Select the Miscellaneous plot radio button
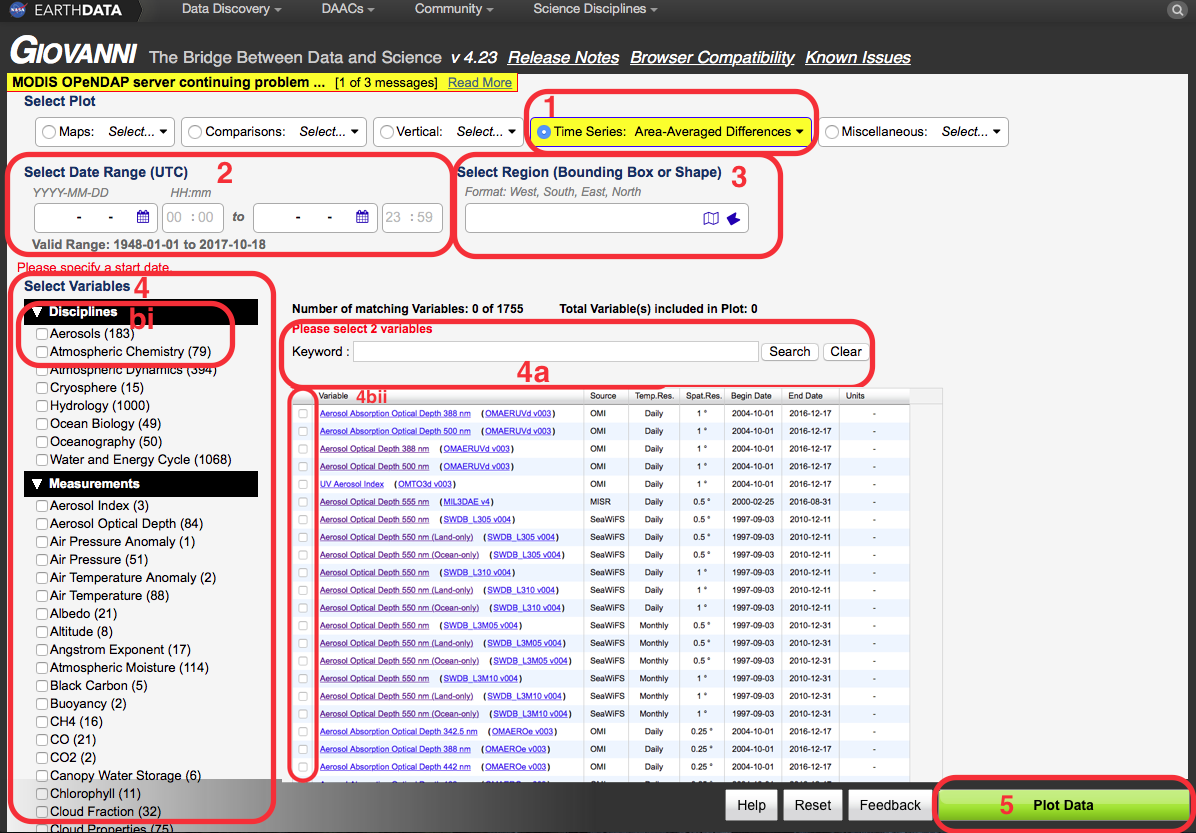The height and width of the screenshot is (833, 1196). click(831, 132)
